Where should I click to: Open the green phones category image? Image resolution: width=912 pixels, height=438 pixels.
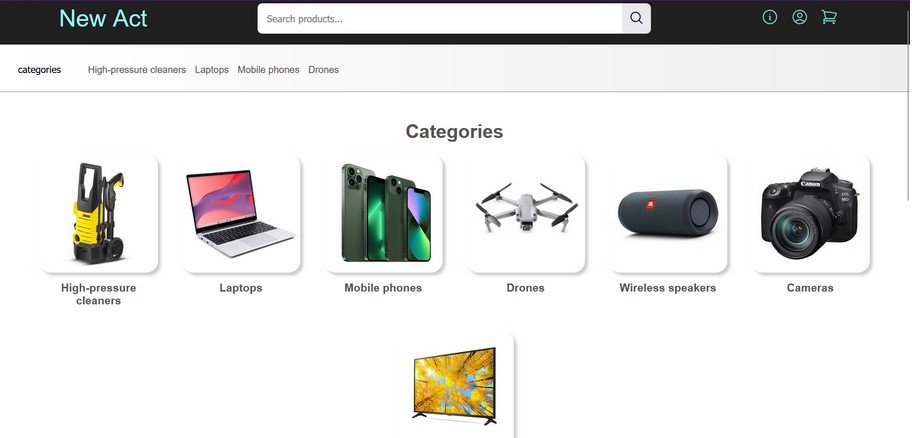[x=383, y=213]
